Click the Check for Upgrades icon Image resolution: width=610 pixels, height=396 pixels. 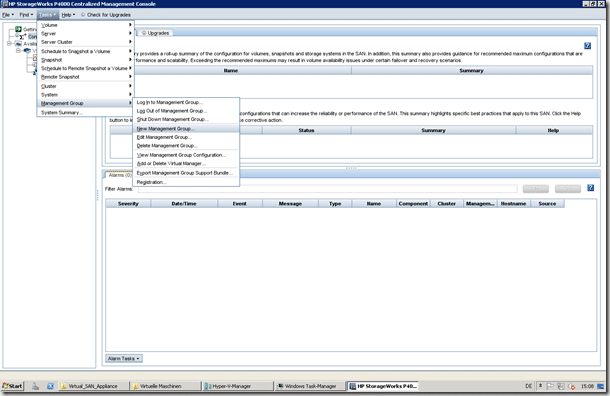[x=83, y=15]
